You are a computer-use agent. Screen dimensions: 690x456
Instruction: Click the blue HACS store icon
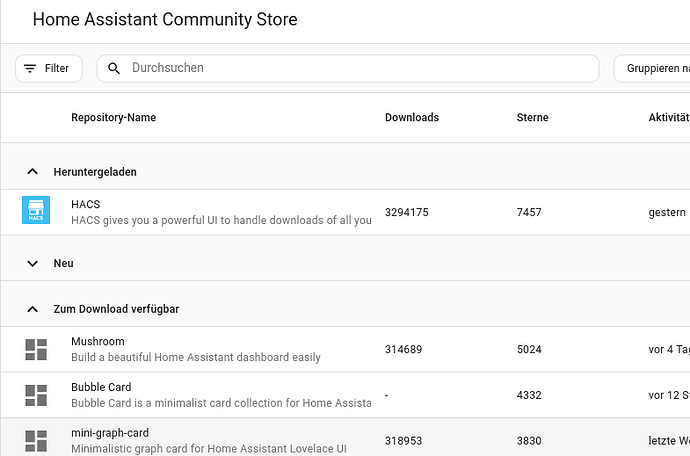pyautogui.click(x=36, y=210)
